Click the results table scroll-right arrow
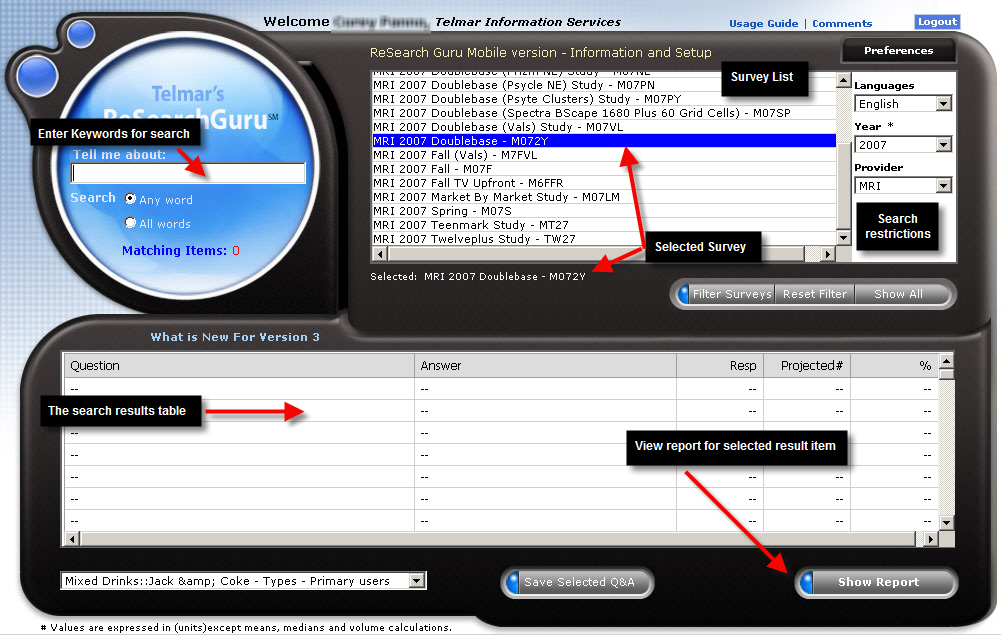Image resolution: width=1001 pixels, height=636 pixels. click(931, 540)
